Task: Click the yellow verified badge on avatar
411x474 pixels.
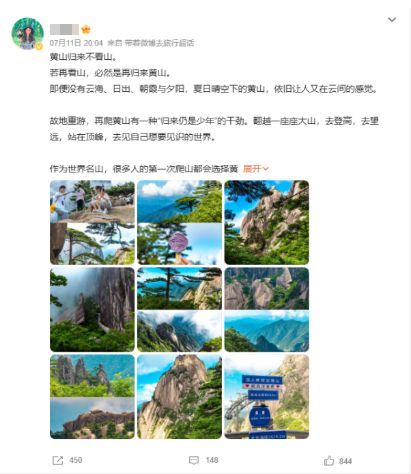Action: (39, 46)
